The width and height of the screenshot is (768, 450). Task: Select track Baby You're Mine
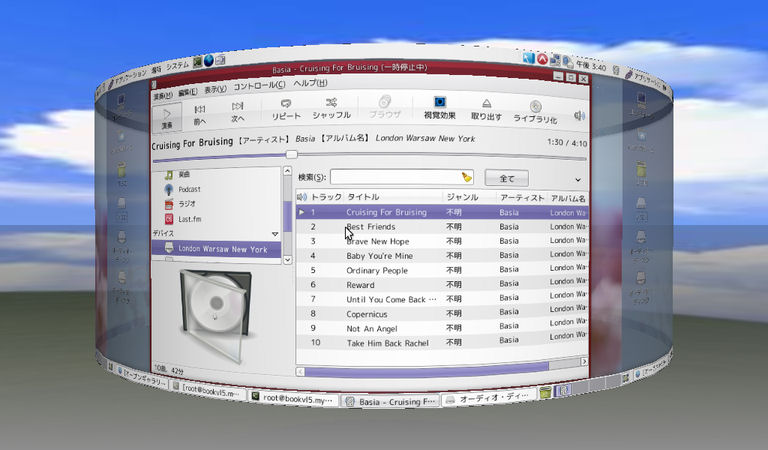pyautogui.click(x=442, y=255)
